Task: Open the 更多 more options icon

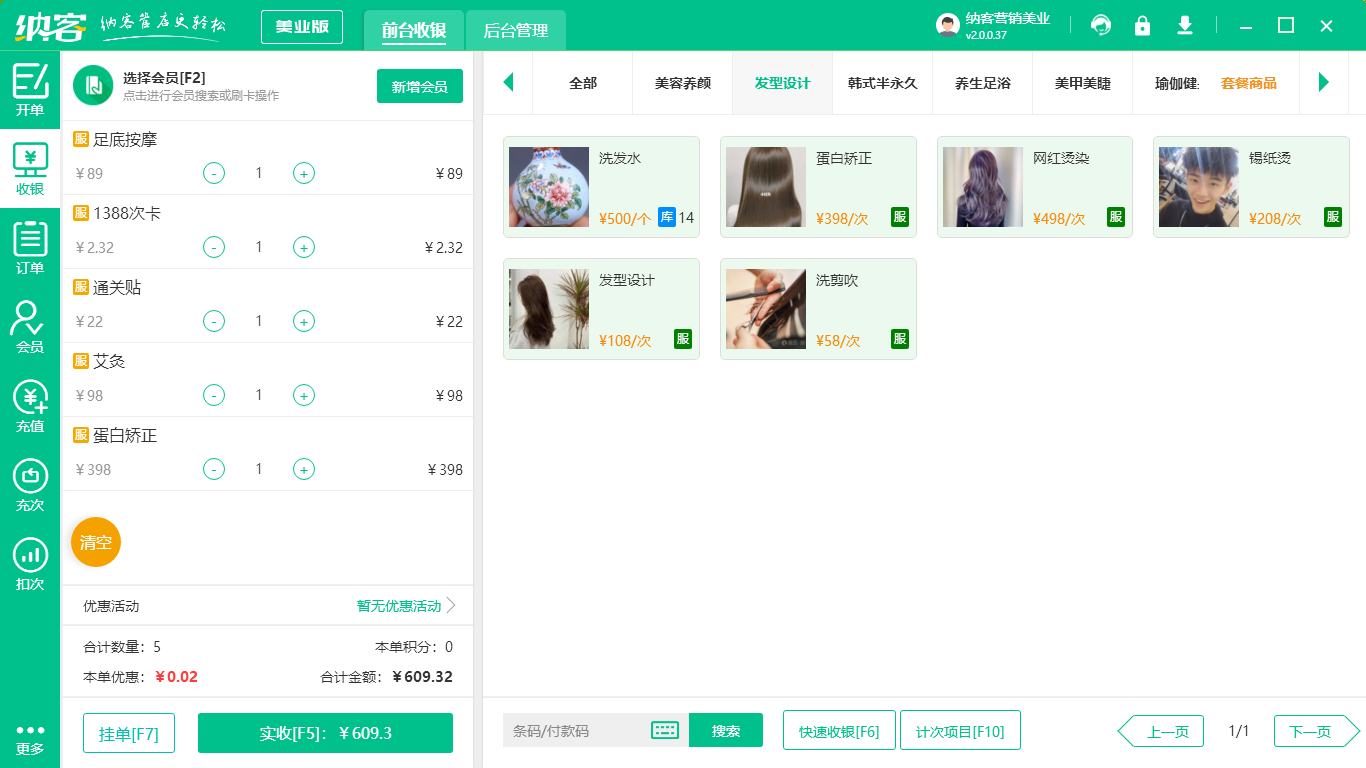Action: [29, 725]
